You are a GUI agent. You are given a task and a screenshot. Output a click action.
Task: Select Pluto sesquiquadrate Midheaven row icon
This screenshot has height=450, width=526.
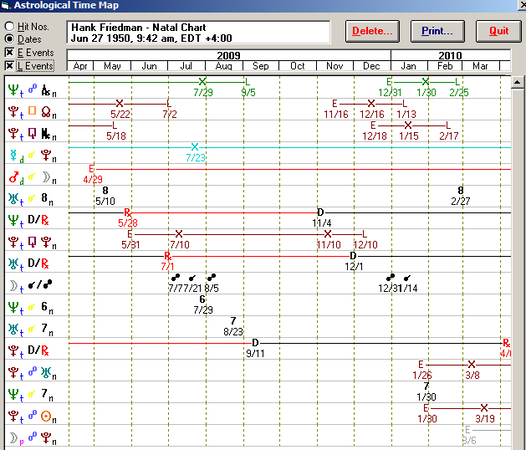(x=32, y=133)
